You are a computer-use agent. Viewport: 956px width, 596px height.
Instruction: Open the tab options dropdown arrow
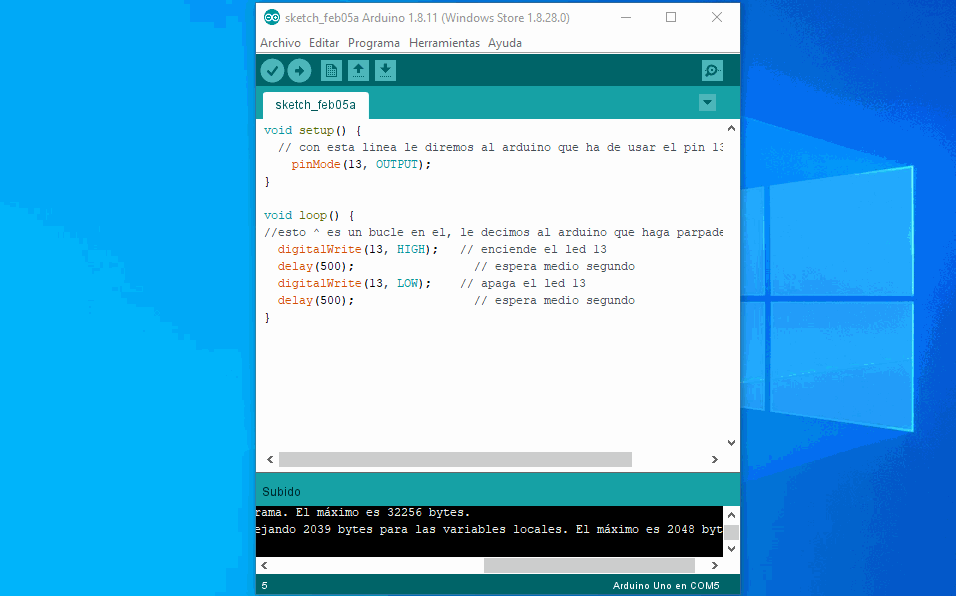pyautogui.click(x=707, y=102)
